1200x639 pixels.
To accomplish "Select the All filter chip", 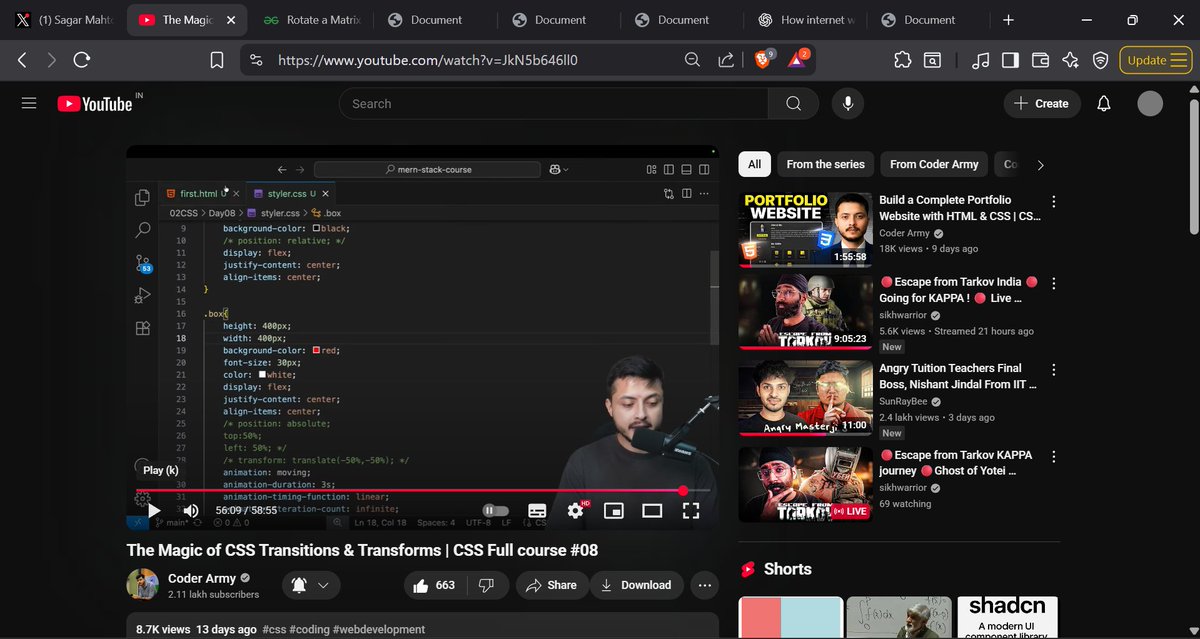I will (754, 164).
